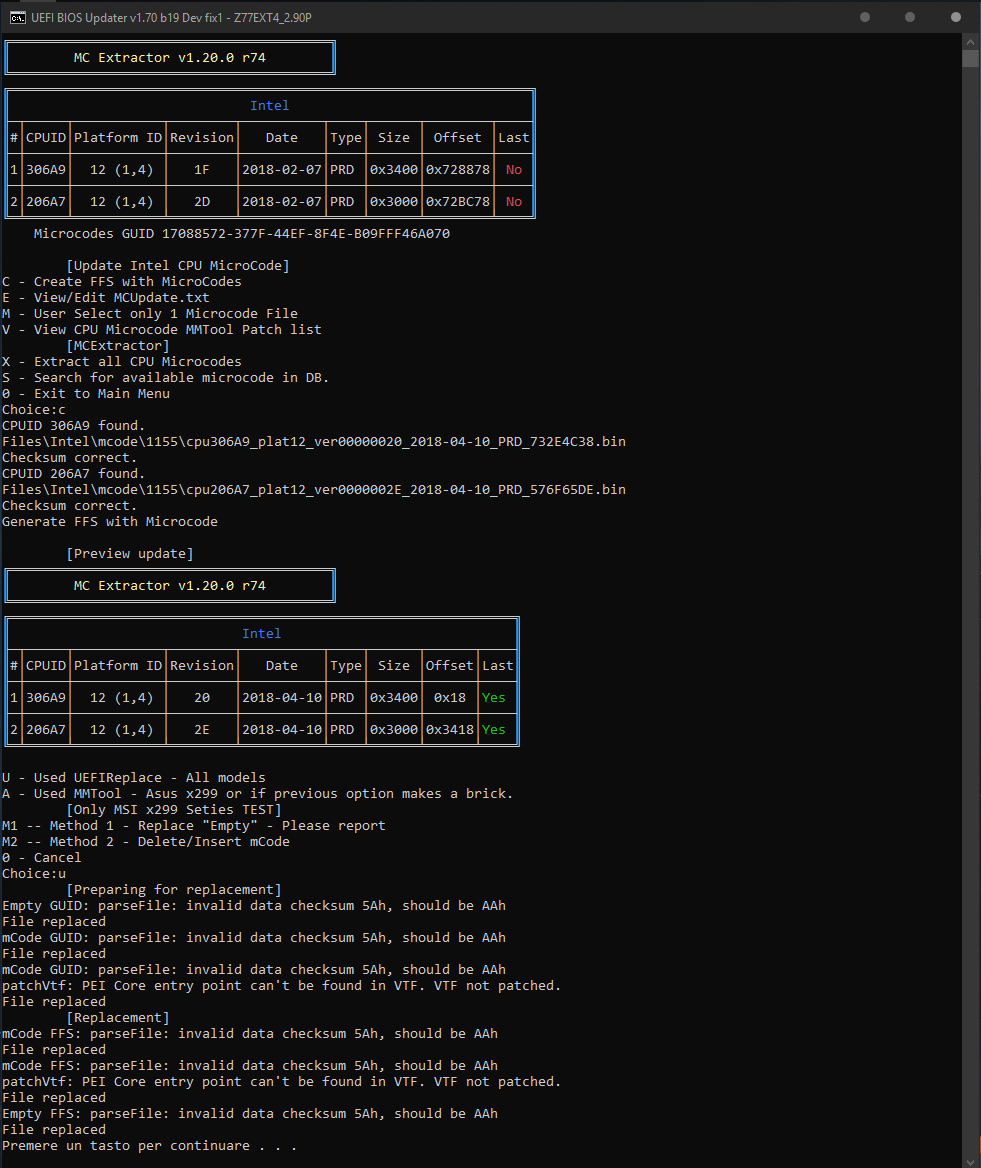
Task: Click '0x728878' offset cell
Action: pos(457,170)
